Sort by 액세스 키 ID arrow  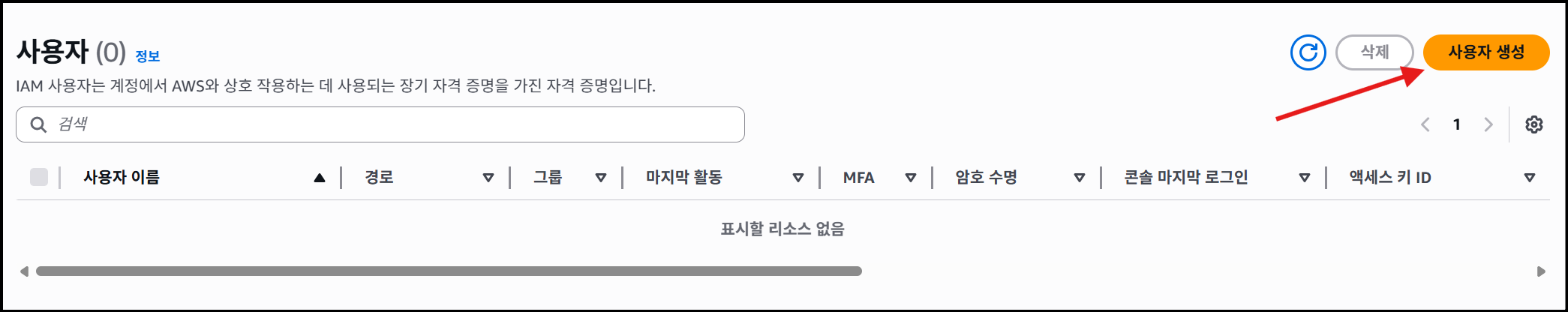pyautogui.click(x=1530, y=178)
